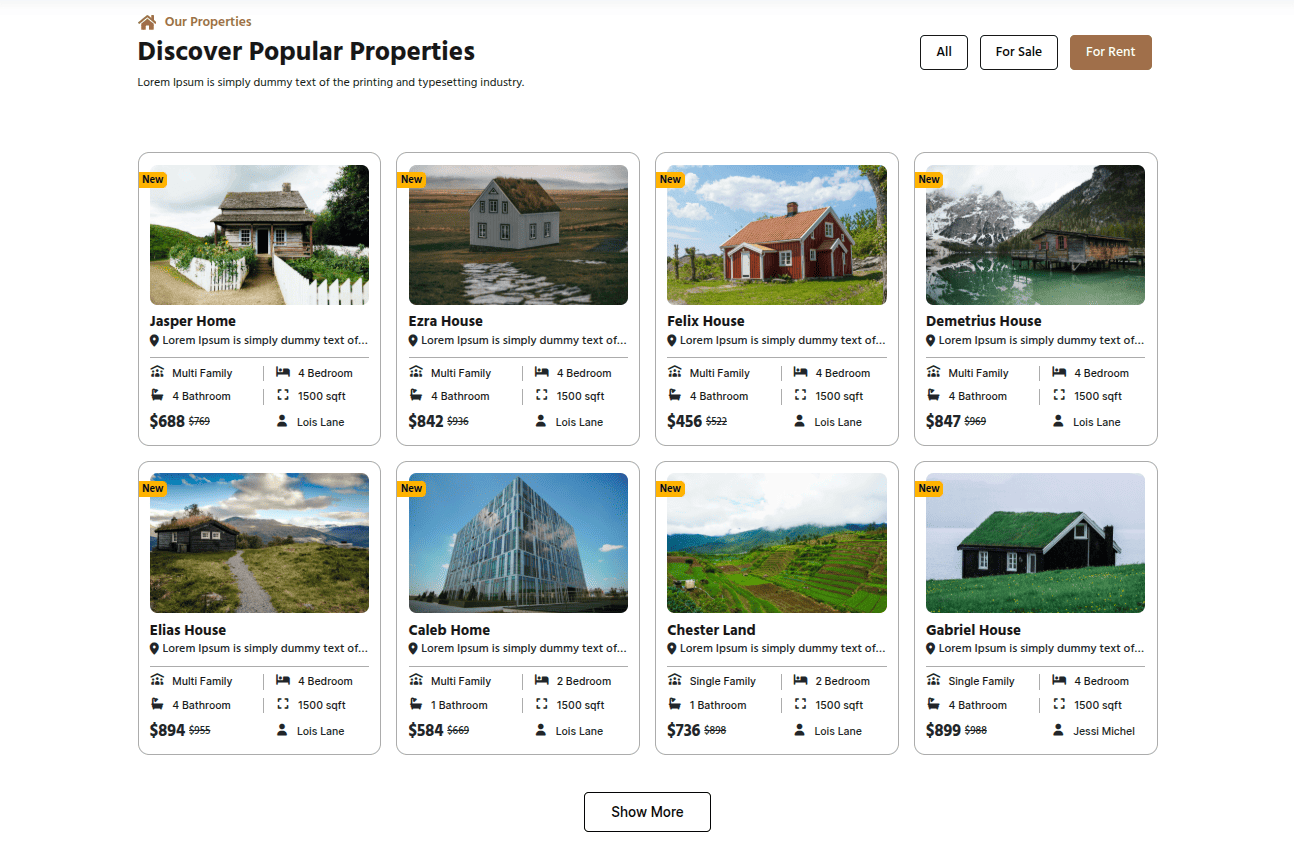
Task: Click the Chester Land terraced field photo
Action: (x=776, y=543)
